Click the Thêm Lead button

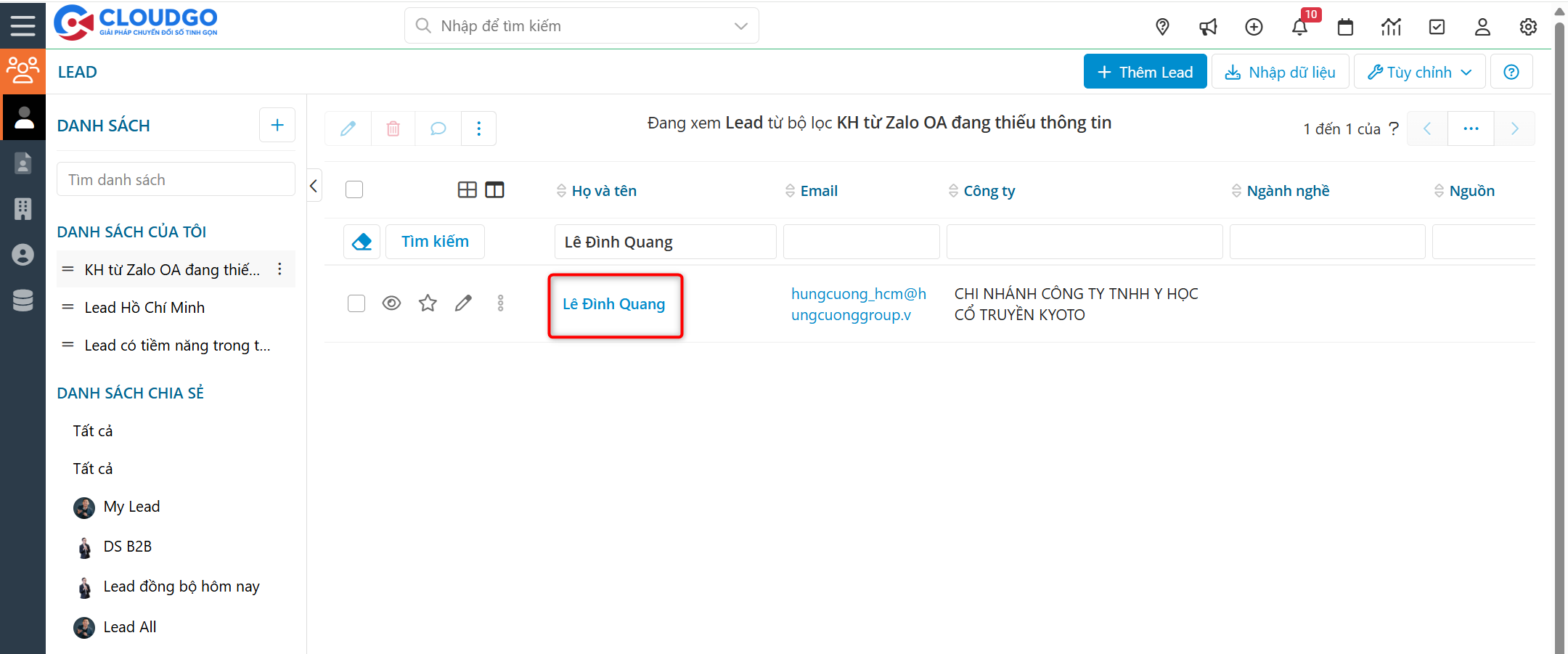tap(1145, 72)
